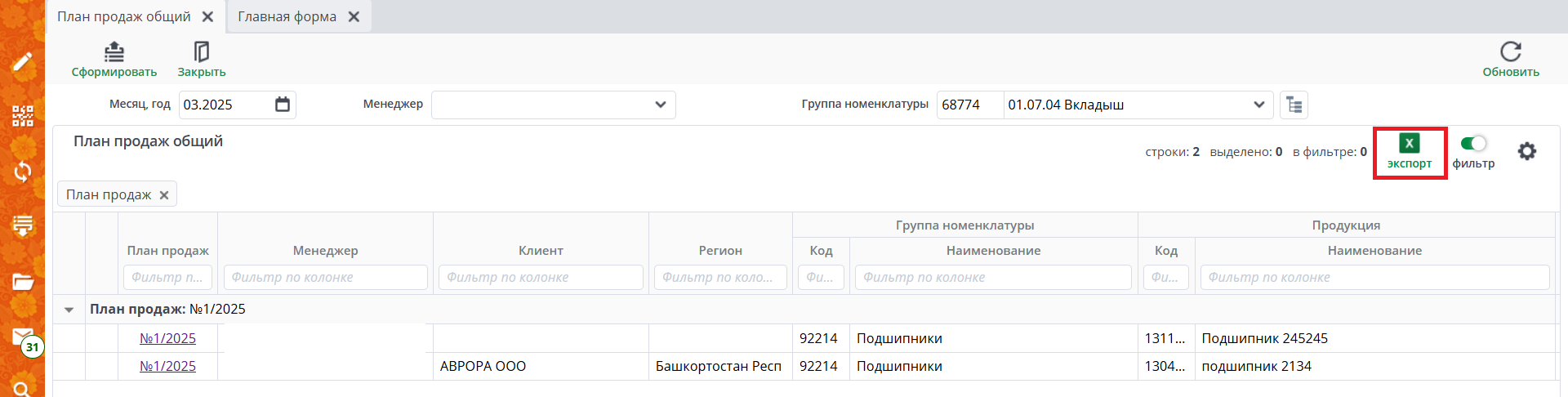Click the pencil icon in the sidebar
Image resolution: width=1568 pixels, height=397 pixels.
click(x=22, y=62)
